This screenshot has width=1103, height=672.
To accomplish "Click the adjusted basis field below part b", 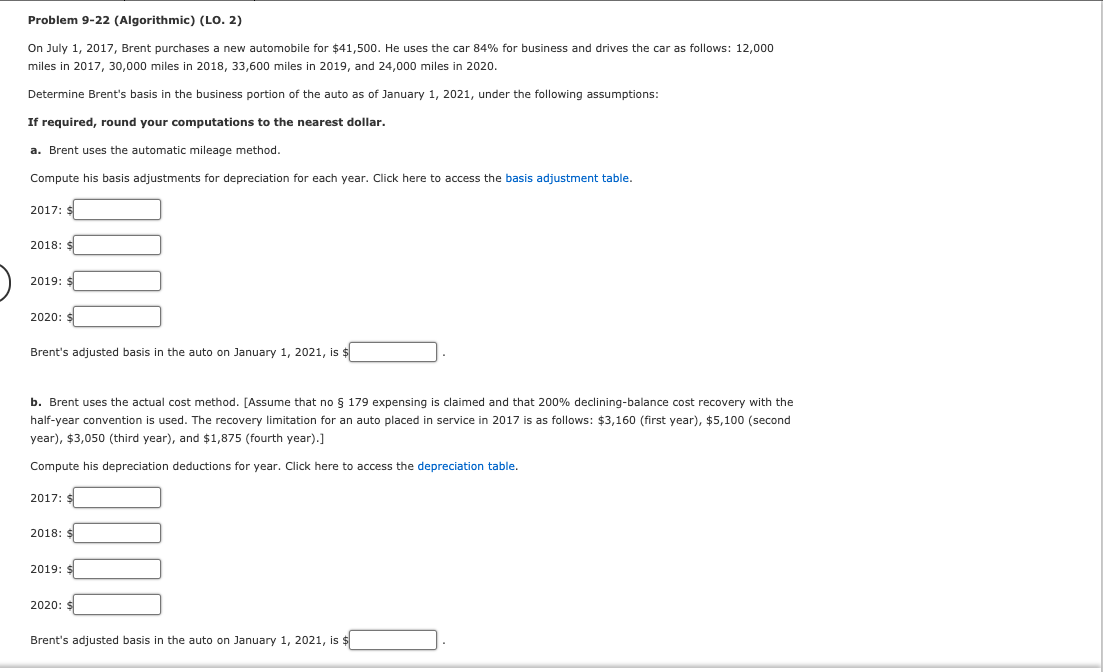I will (x=392, y=640).
